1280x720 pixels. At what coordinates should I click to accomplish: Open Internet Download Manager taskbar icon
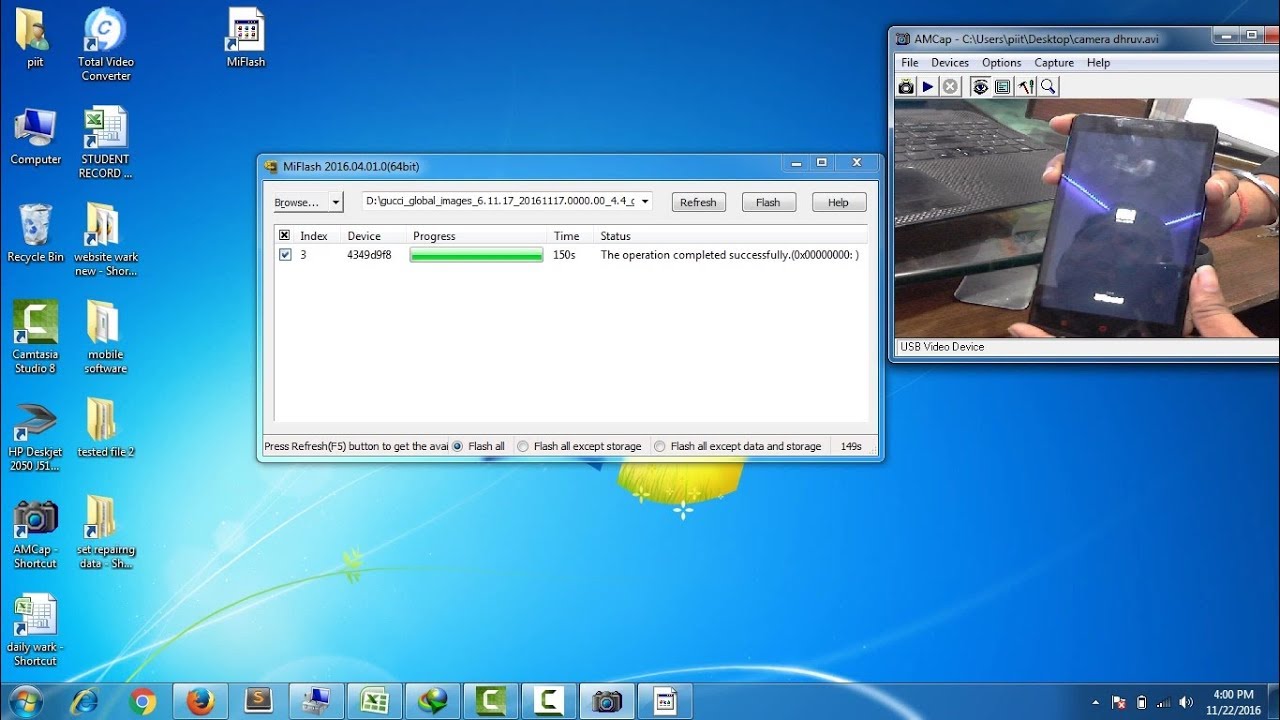[x=433, y=702]
